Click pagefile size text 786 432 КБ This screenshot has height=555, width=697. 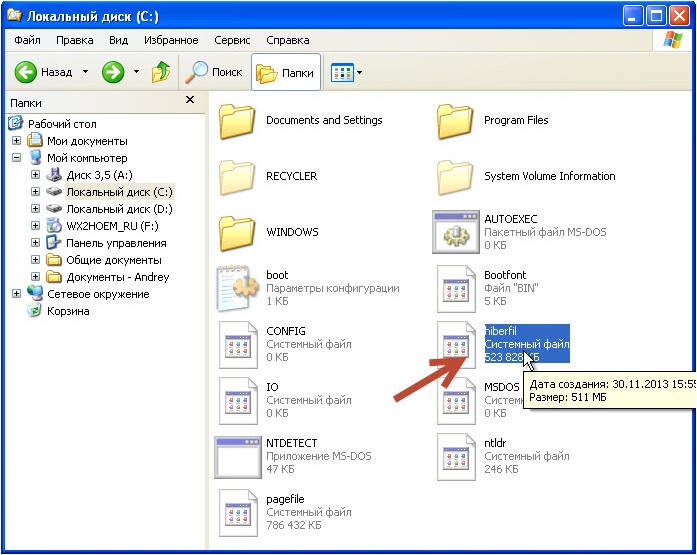point(293,525)
